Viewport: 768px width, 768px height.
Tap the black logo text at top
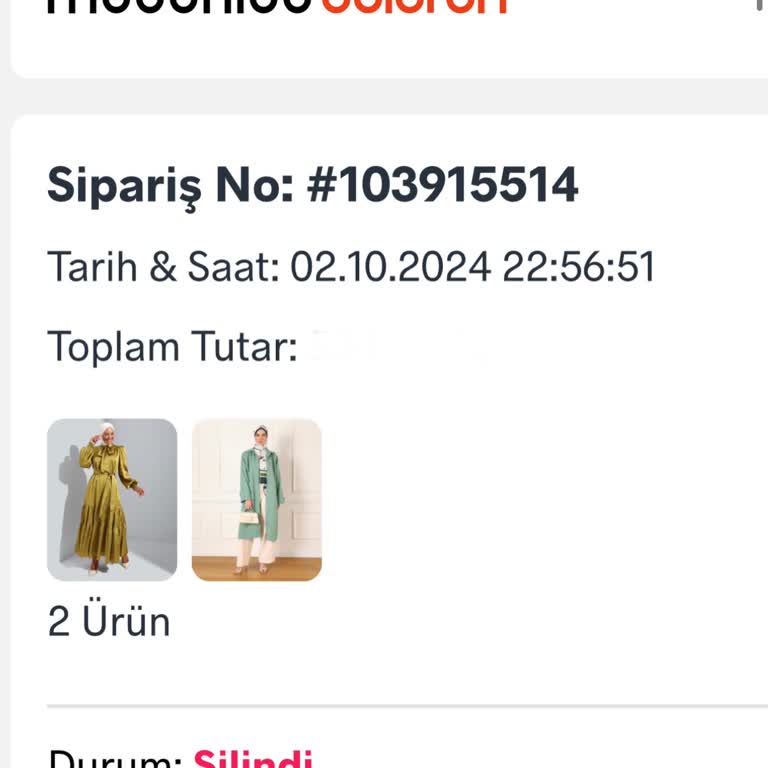180,5
